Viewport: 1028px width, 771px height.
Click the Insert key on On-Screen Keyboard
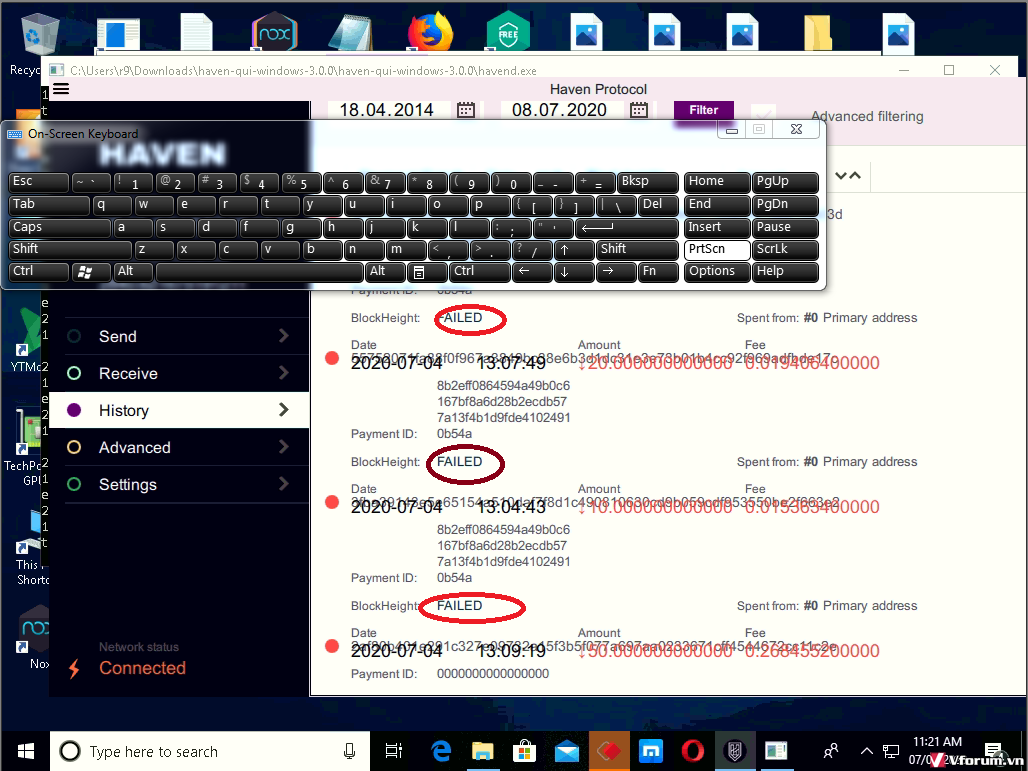(x=717, y=228)
